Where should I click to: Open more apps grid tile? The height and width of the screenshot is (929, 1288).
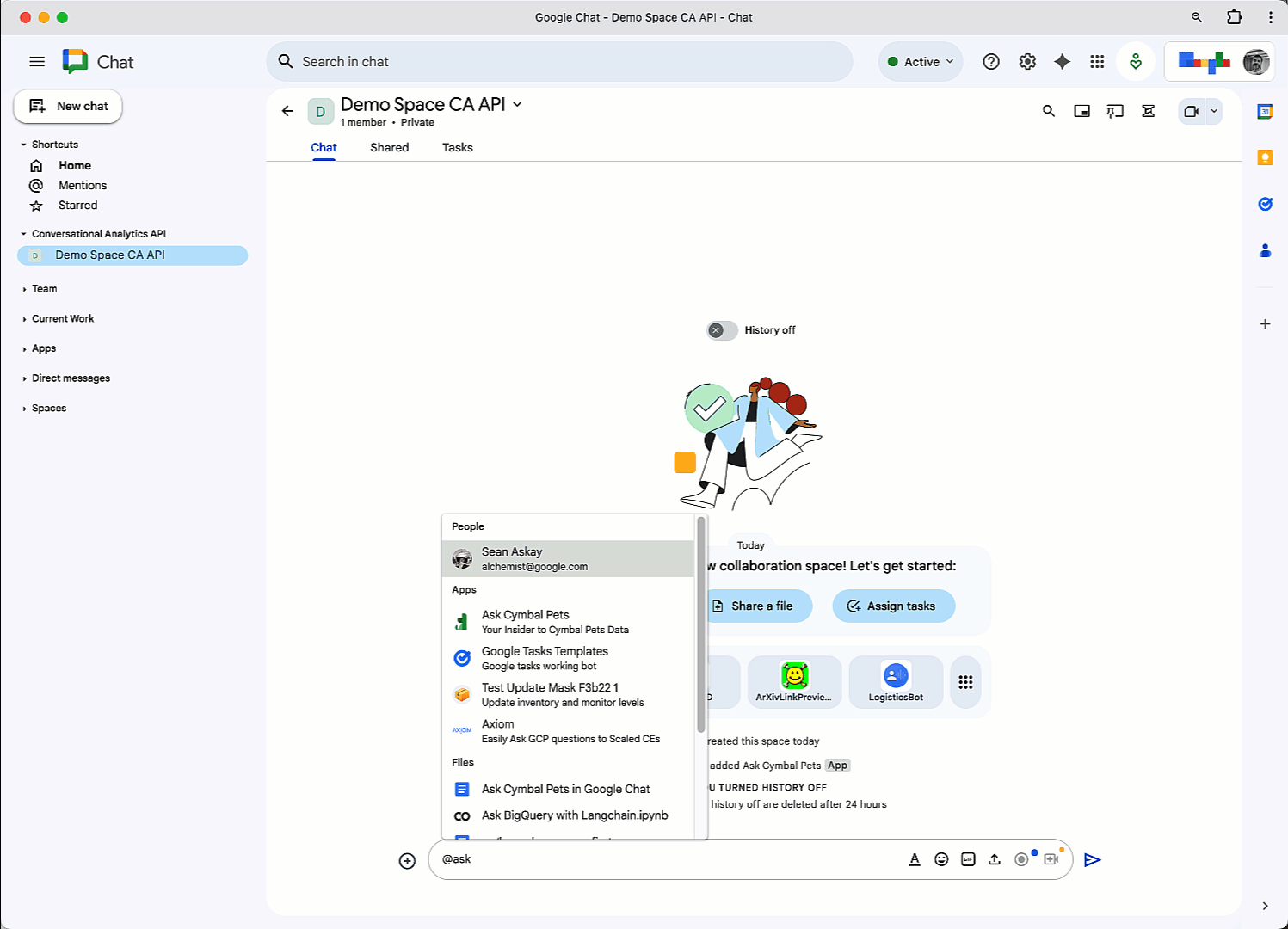[x=965, y=682]
